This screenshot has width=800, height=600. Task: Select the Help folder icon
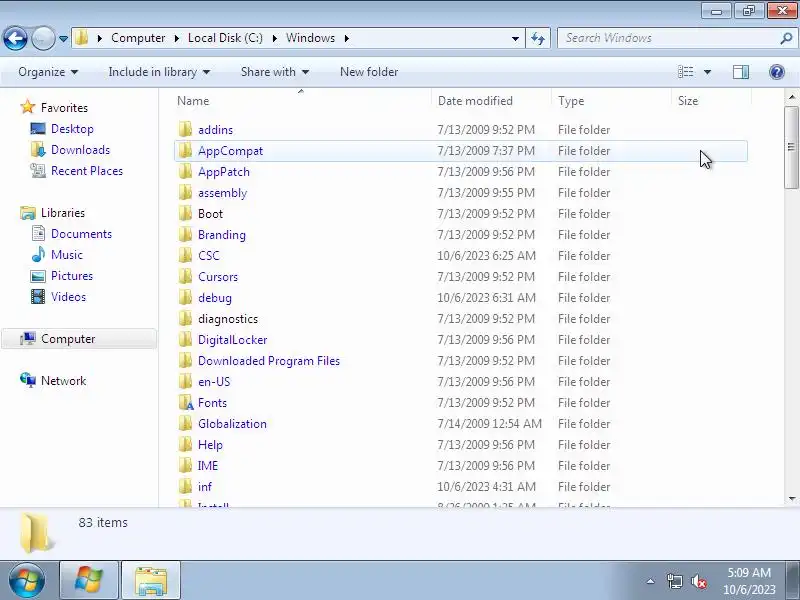click(x=185, y=444)
